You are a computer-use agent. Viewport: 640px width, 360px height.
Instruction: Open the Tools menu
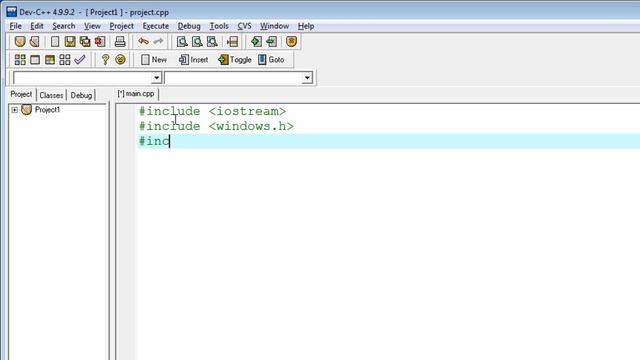(219, 26)
